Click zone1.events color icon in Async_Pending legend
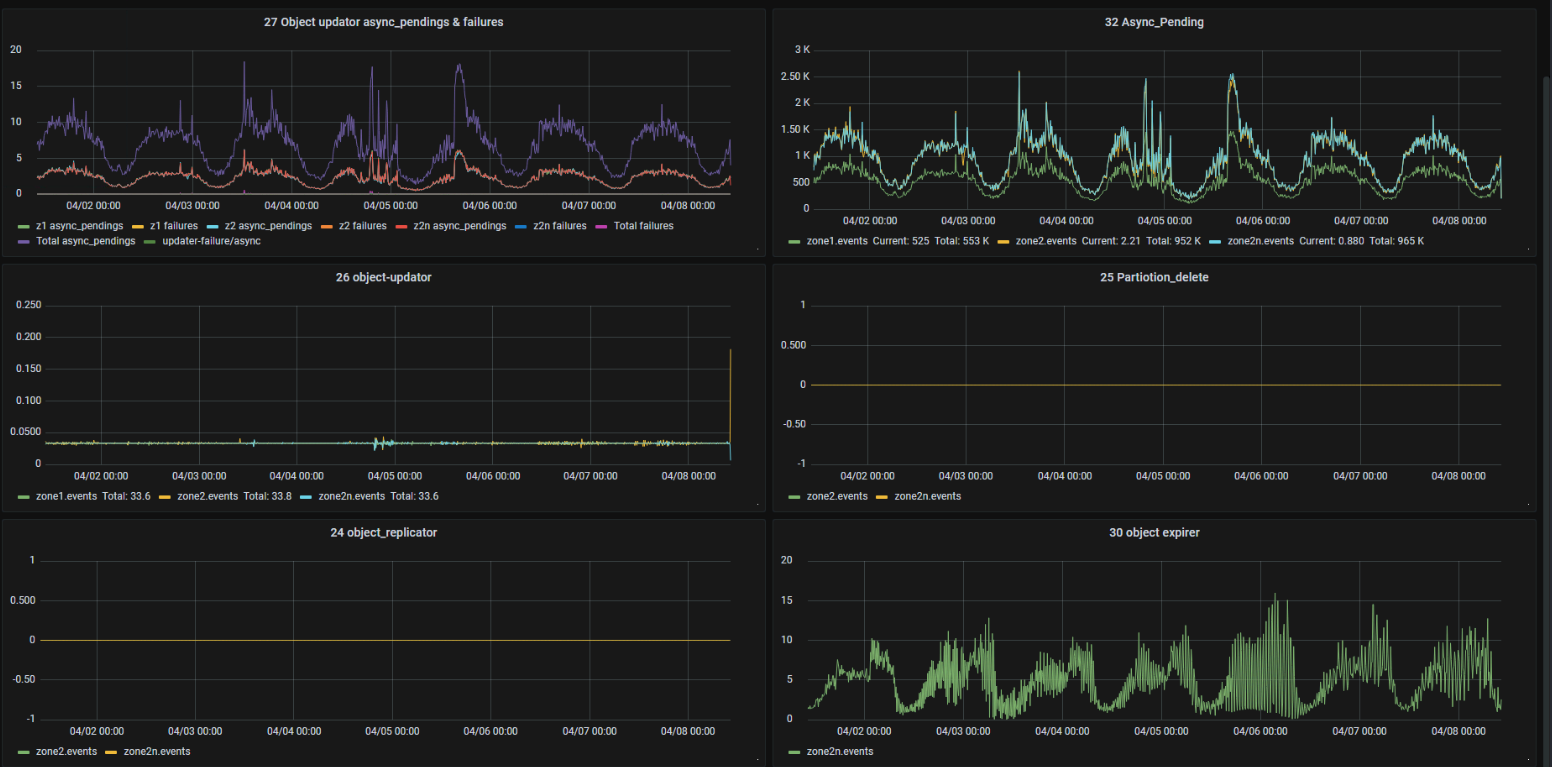Image resolution: width=1552 pixels, height=767 pixels. pyautogui.click(x=794, y=241)
